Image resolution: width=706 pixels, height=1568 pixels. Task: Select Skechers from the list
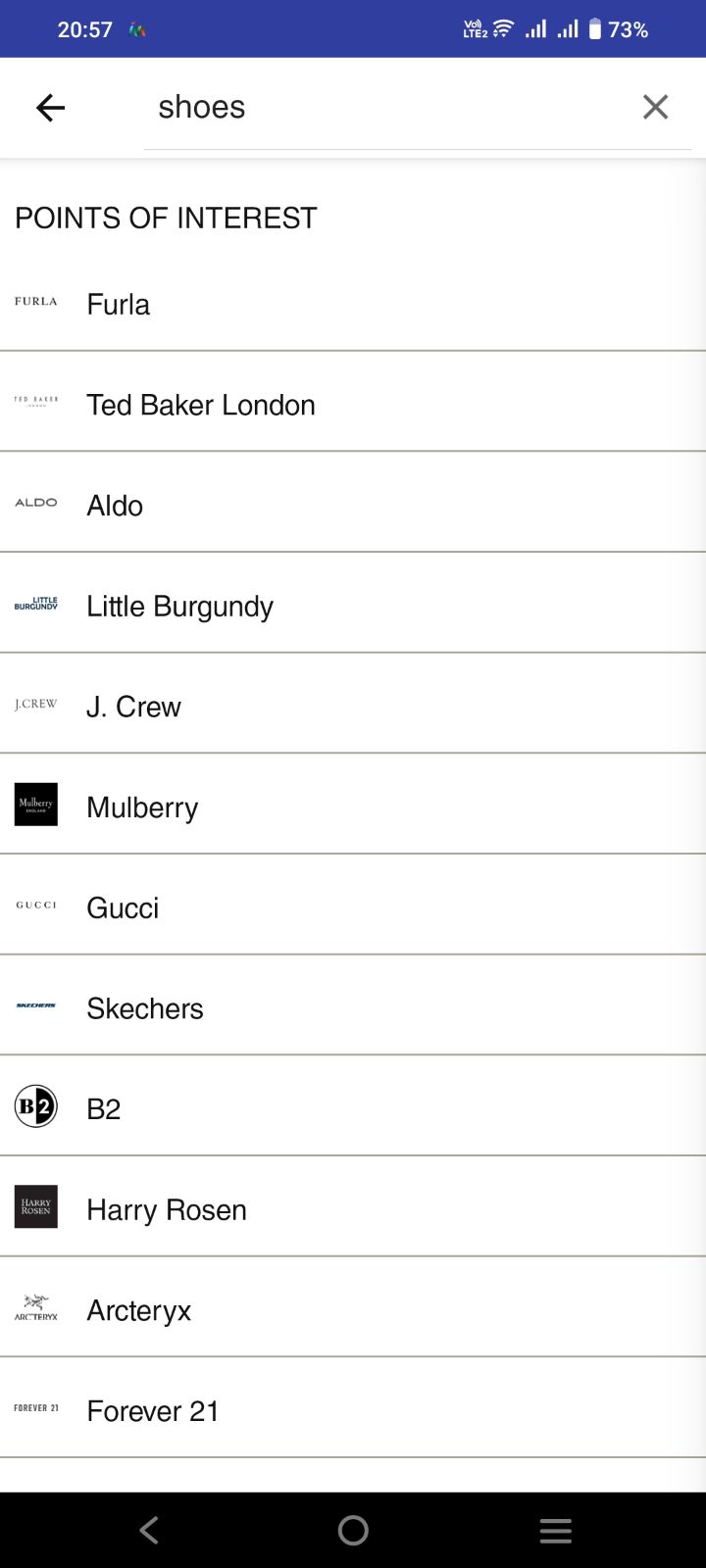[145, 1008]
